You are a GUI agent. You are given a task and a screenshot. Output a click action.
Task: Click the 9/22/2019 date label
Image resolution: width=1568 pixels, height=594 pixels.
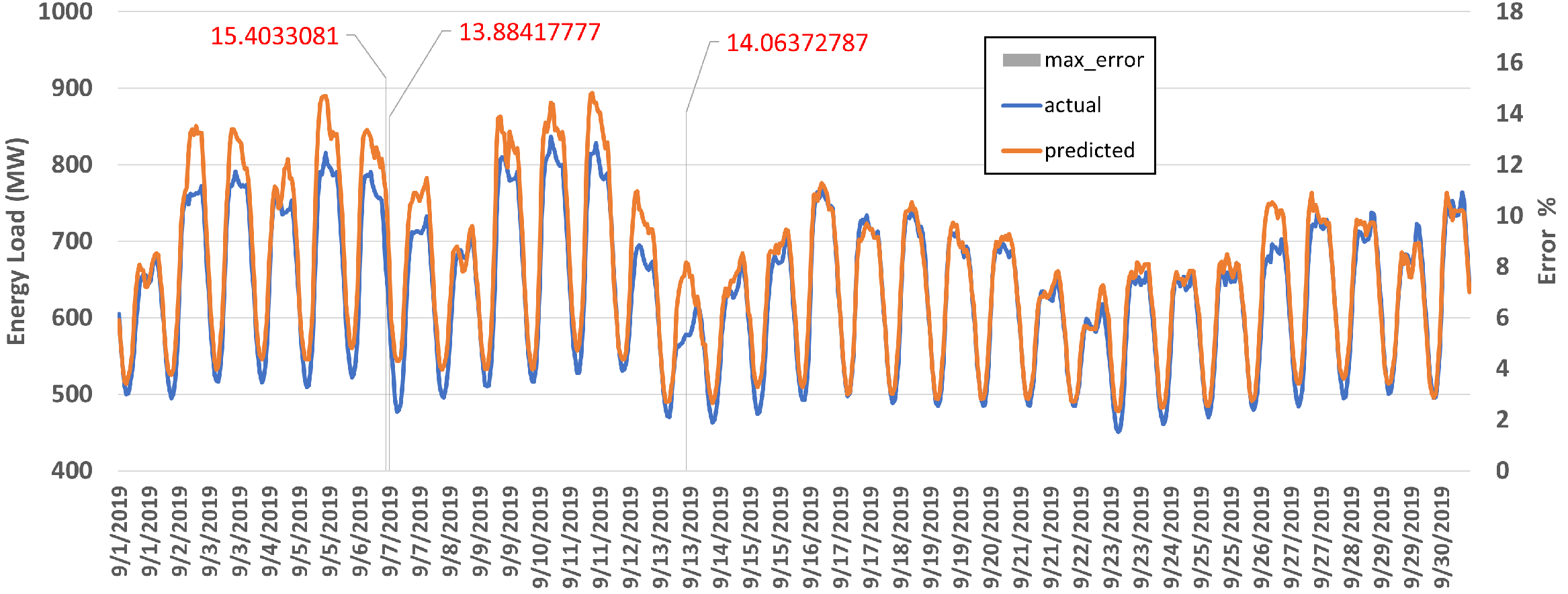(x=1081, y=538)
